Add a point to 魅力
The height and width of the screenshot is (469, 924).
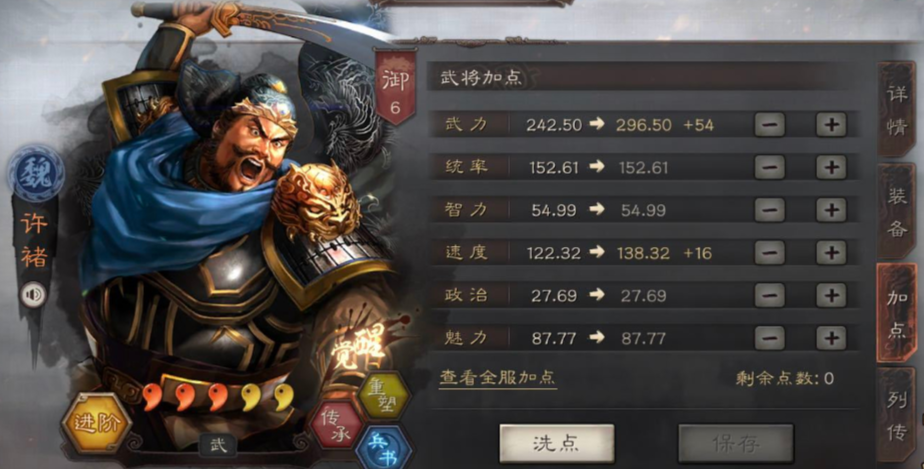831,338
